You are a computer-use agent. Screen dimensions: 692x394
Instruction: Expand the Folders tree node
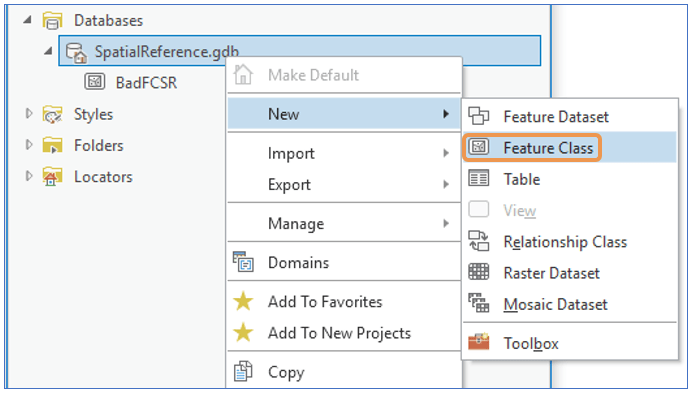29,145
